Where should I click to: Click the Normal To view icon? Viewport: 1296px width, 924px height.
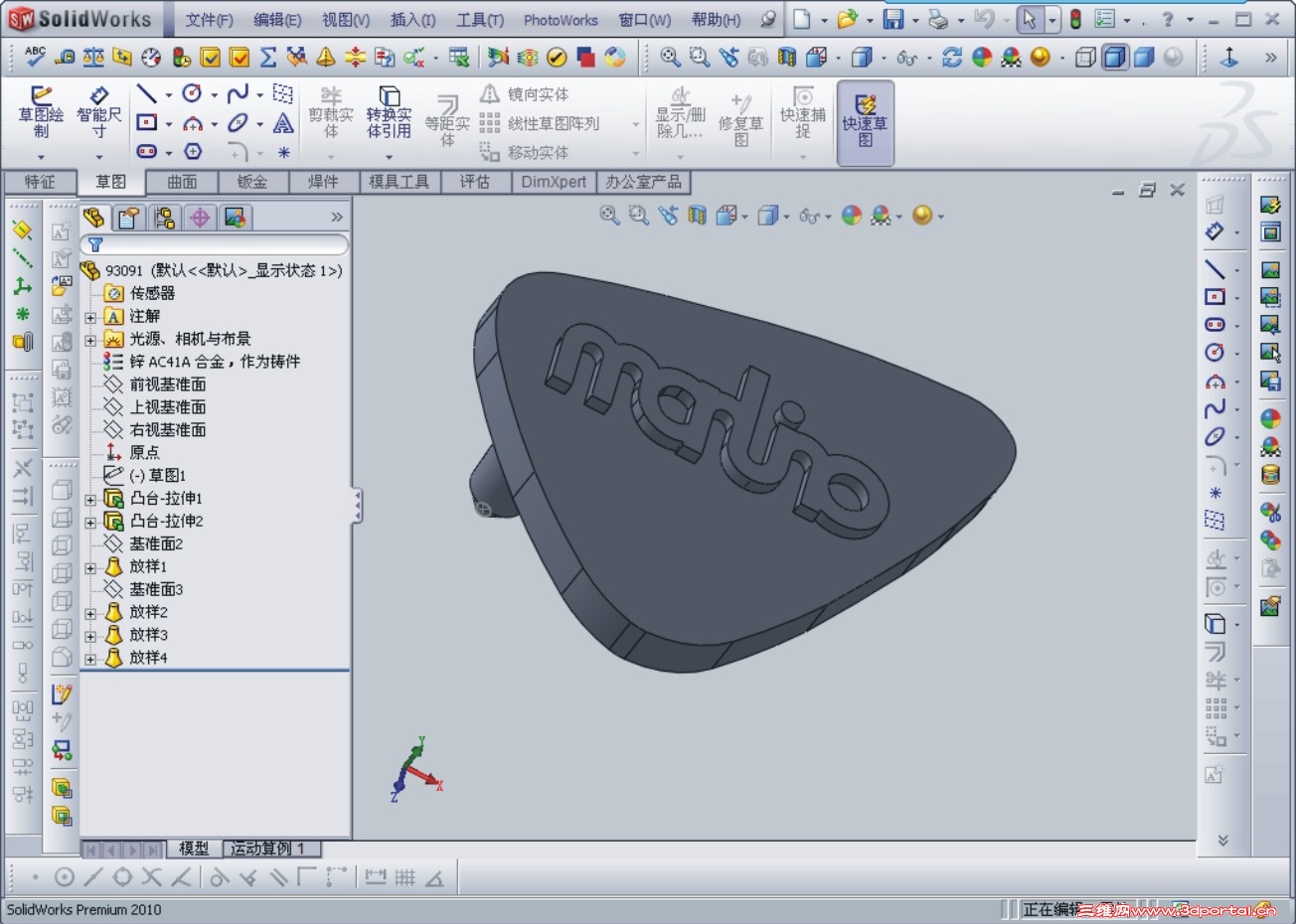(x=1229, y=58)
